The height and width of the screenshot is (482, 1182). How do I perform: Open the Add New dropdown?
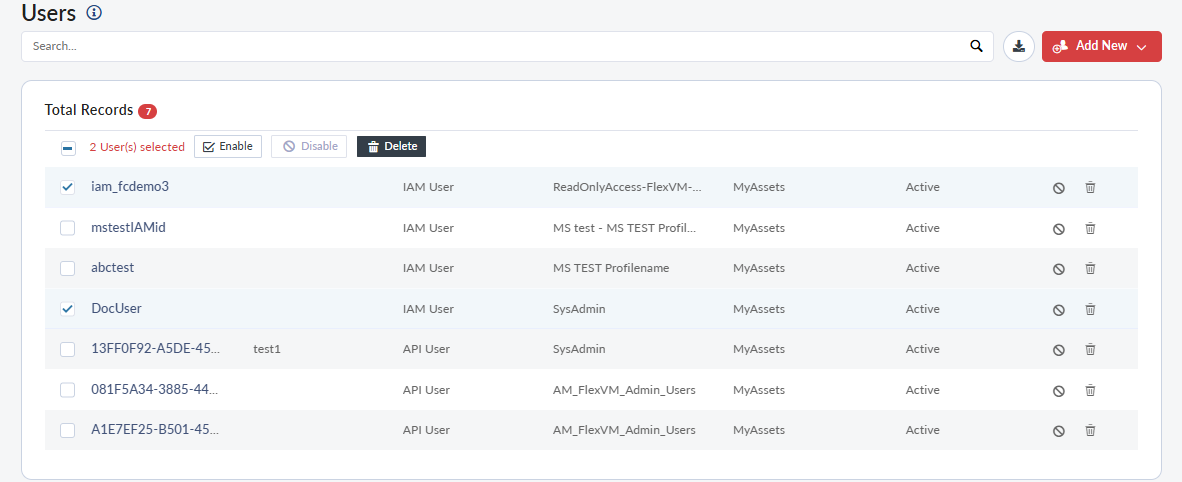1101,46
